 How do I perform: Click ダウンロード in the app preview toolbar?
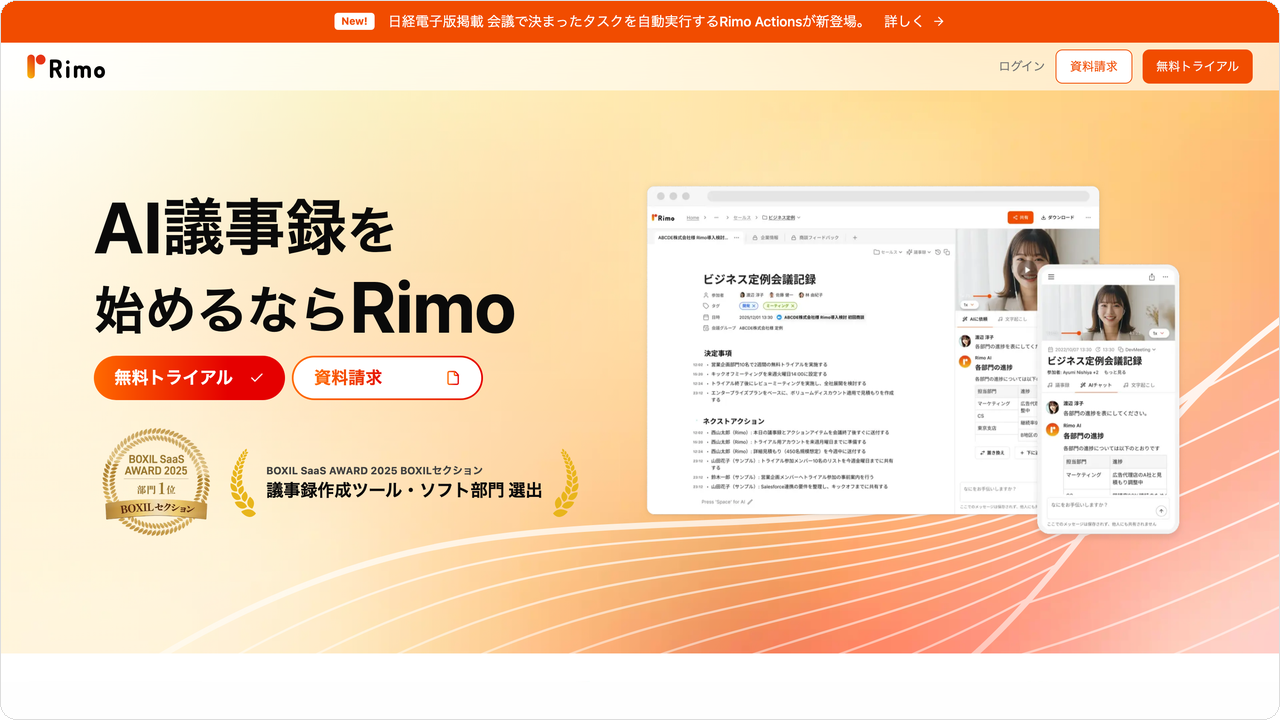pos(1058,217)
